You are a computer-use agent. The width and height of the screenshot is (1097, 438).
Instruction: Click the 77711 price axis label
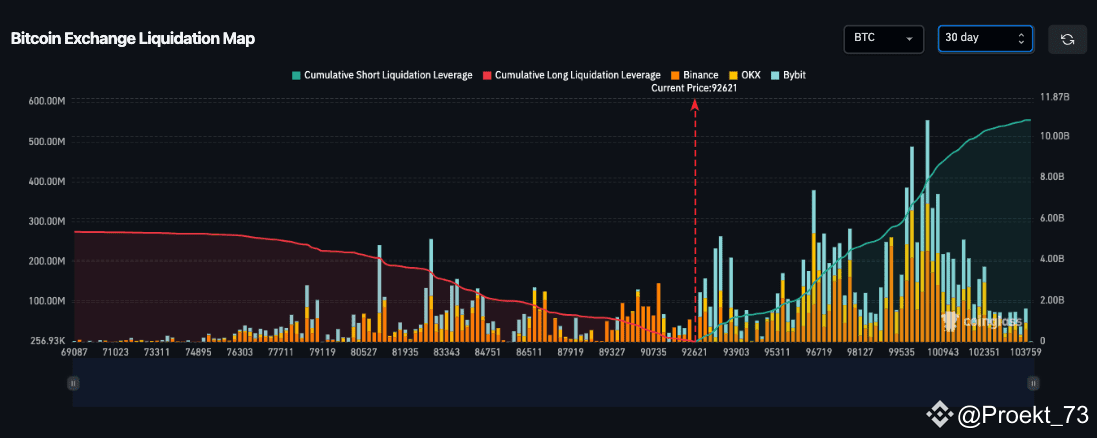[x=281, y=353]
